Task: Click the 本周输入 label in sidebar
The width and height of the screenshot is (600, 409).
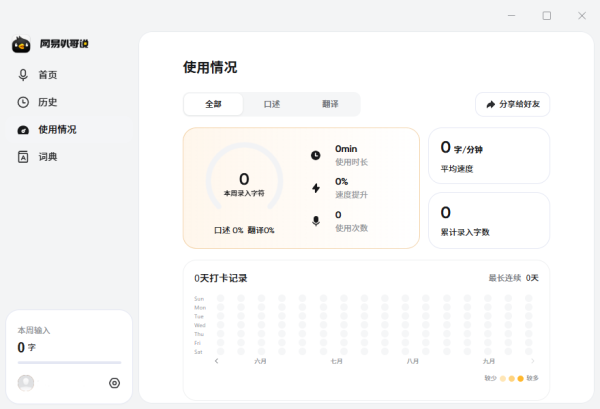Action: [34, 330]
